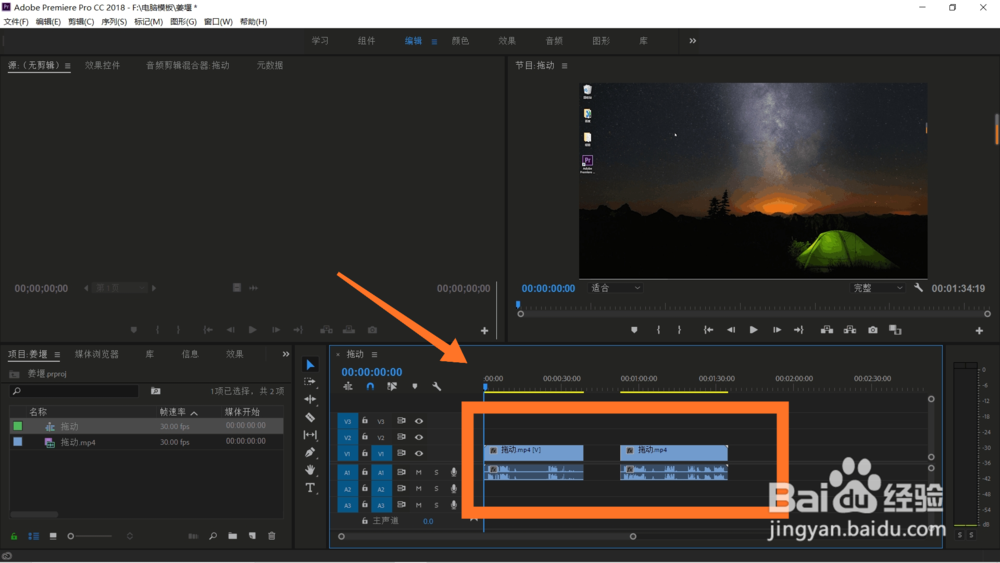Screen dimensions: 1000x563
Task: Play the sequence in the Program monitor
Action: [x=753, y=330]
